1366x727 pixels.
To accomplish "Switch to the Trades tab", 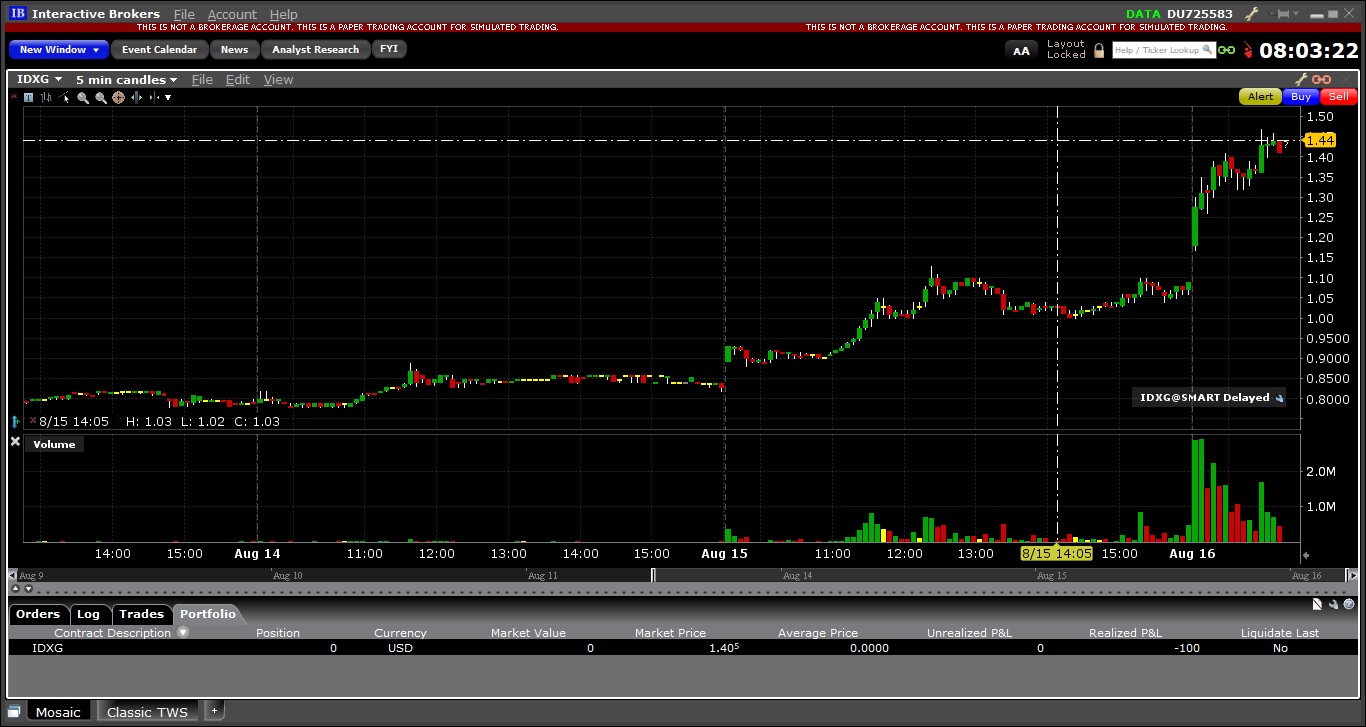I will point(141,614).
